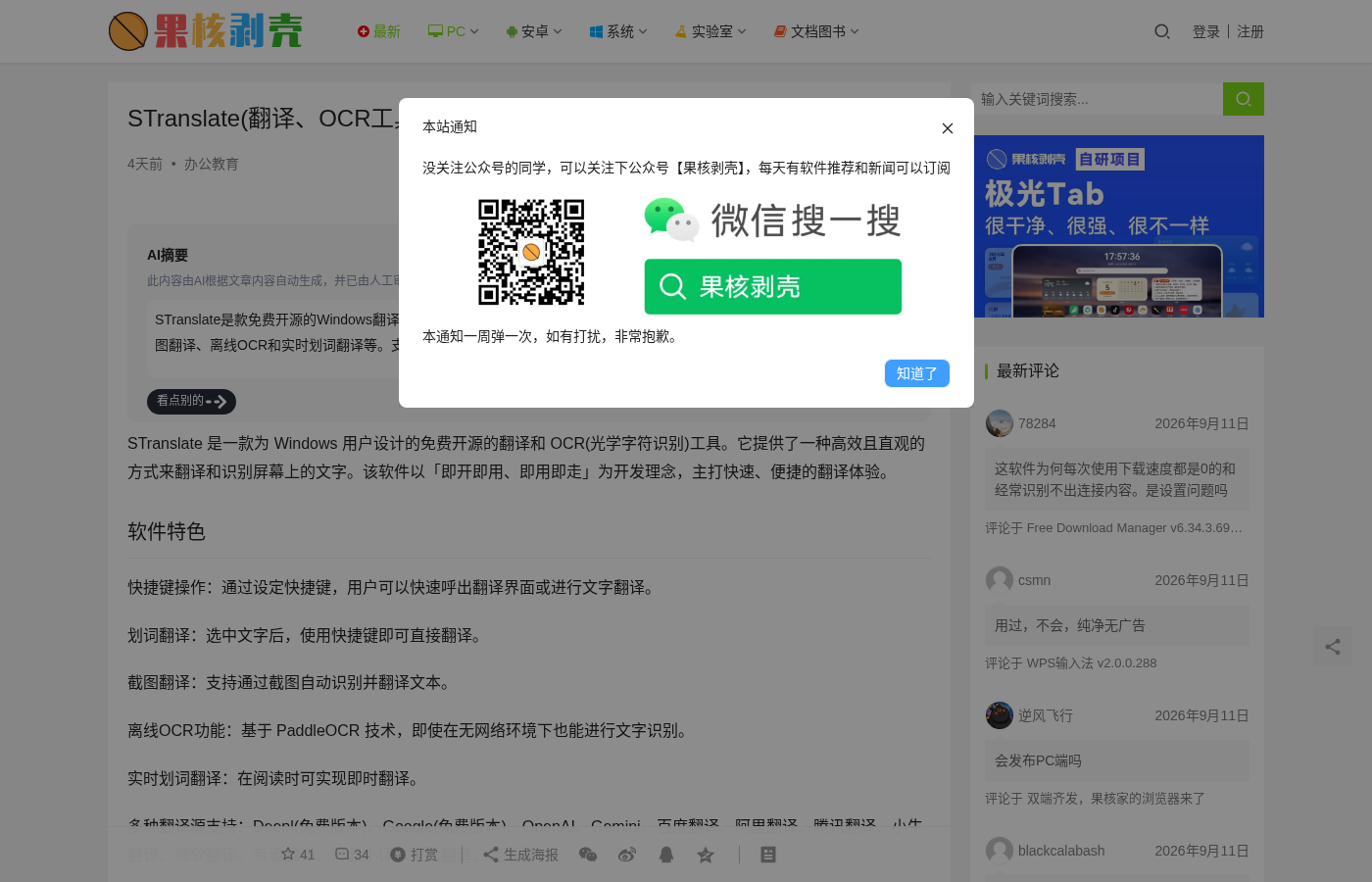1372x882 pixels.
Task: Expand the 文档图书 dropdown menu
Action: [816, 31]
